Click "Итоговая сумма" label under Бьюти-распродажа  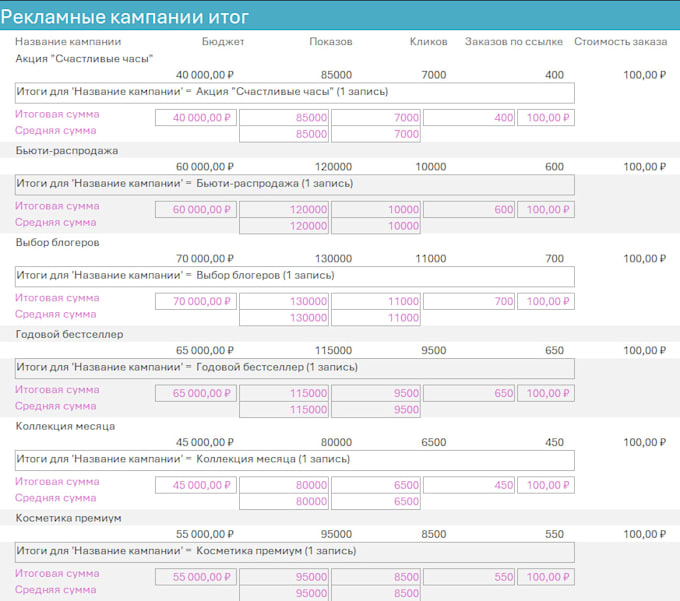[57, 206]
